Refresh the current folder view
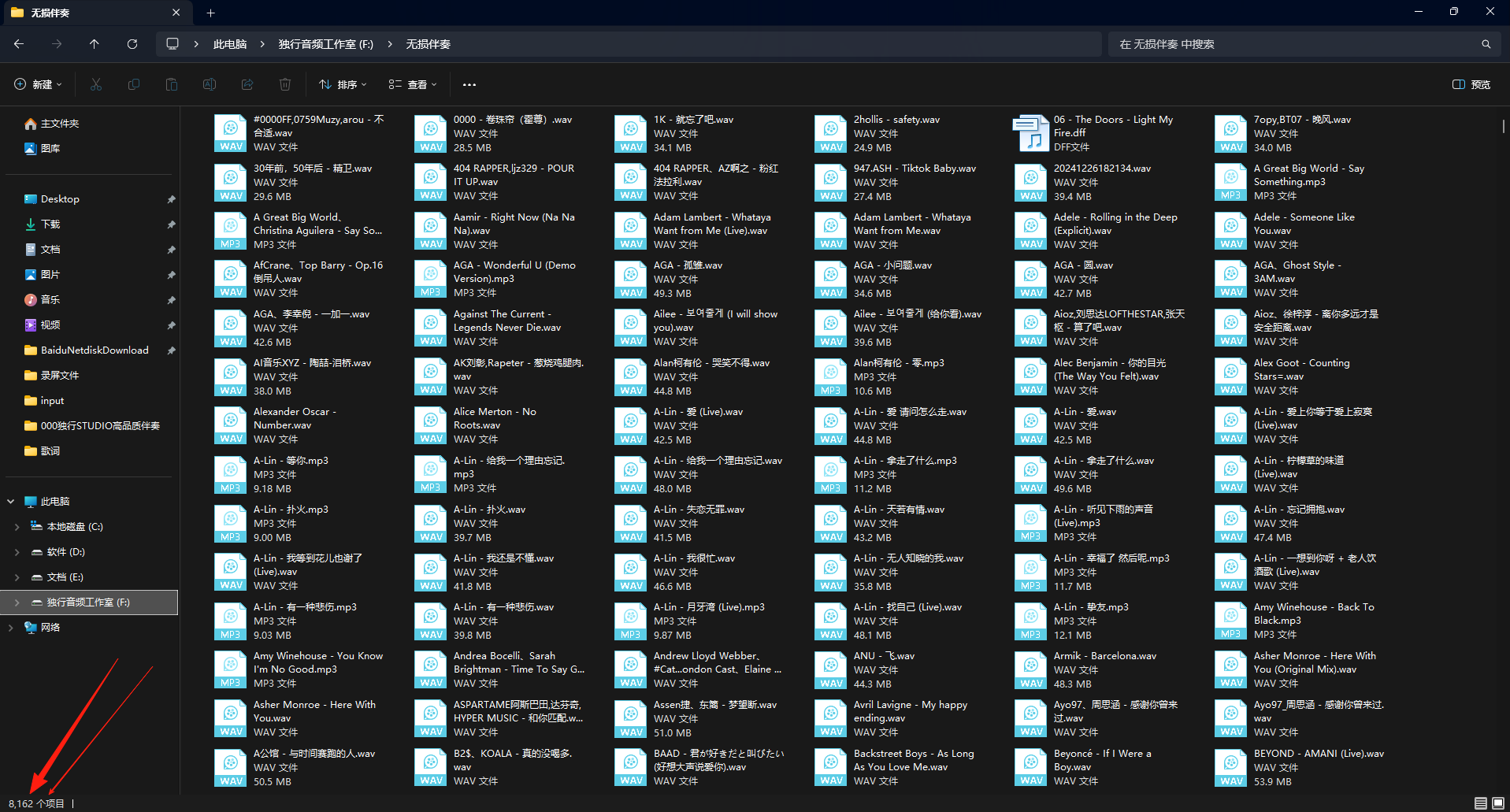The image size is (1510, 812). 132,44
